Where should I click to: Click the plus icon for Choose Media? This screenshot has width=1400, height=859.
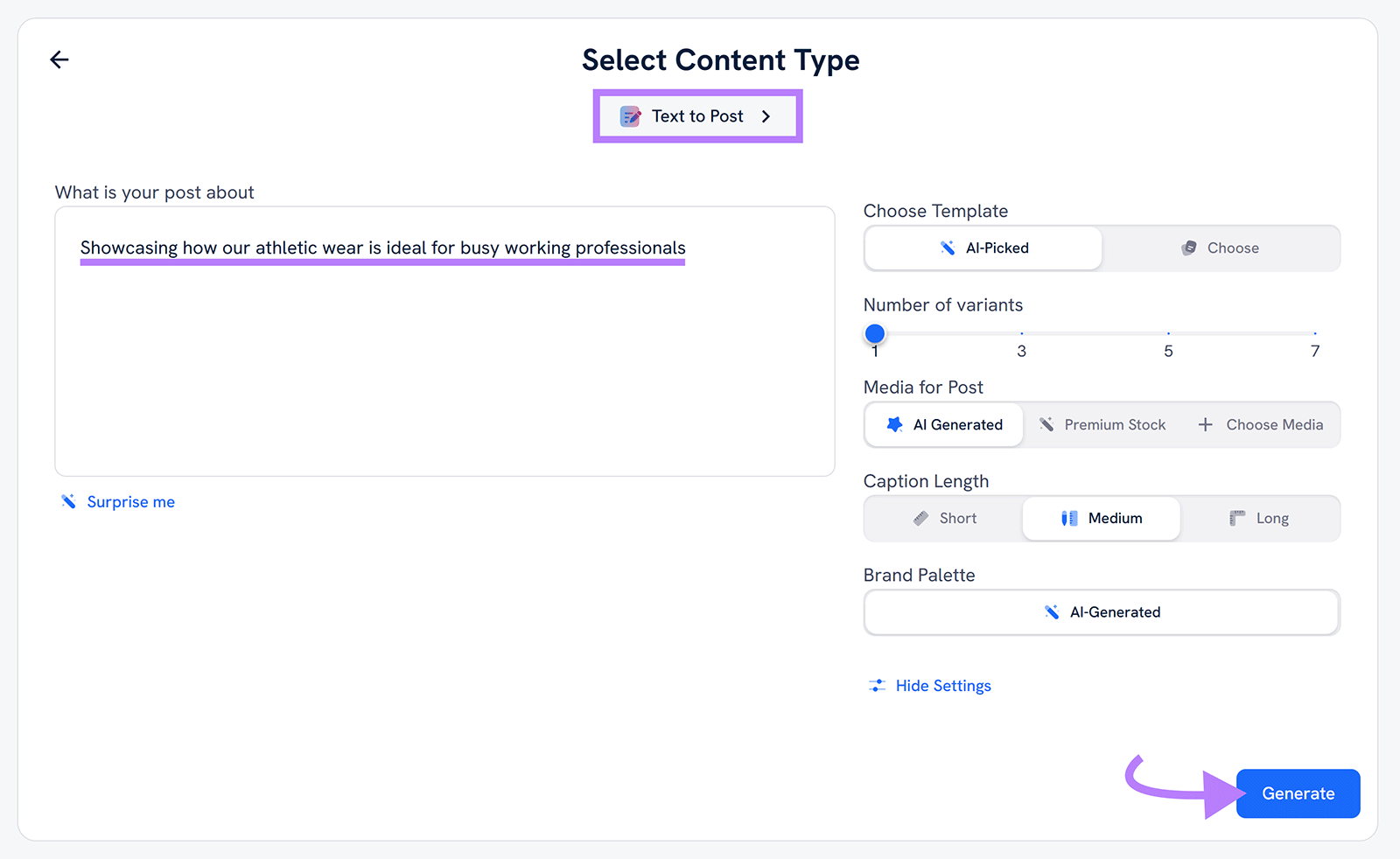[1206, 424]
